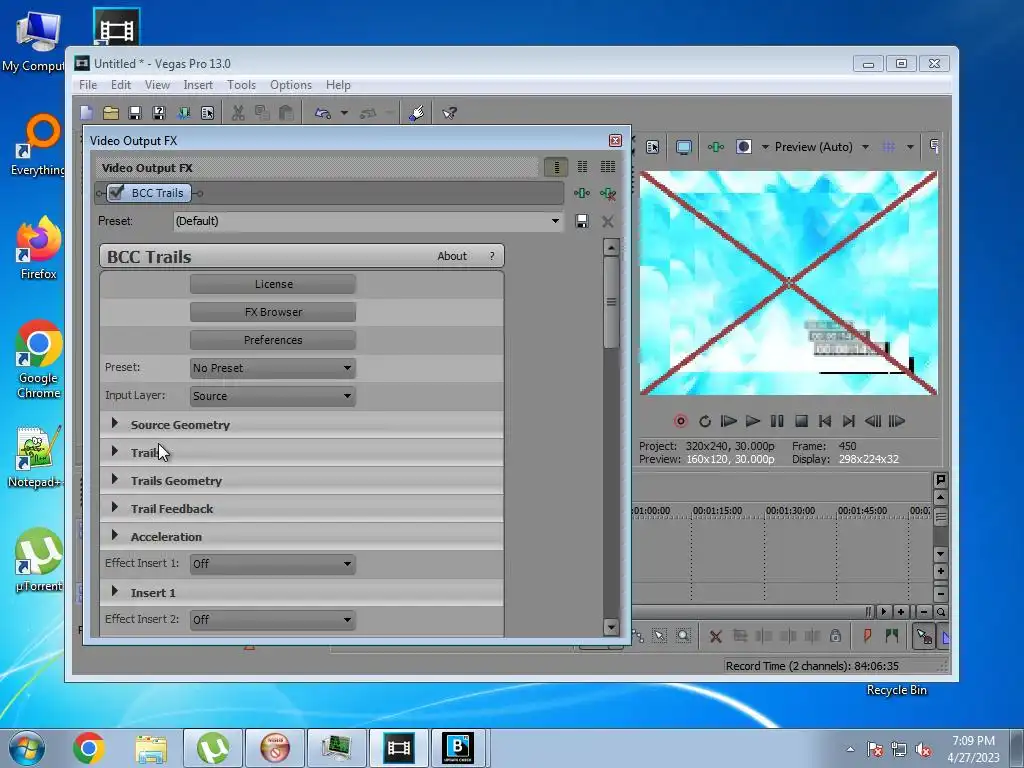Toggle the preview grid overlay icon
Screen dimensions: 1024x768
click(x=889, y=147)
